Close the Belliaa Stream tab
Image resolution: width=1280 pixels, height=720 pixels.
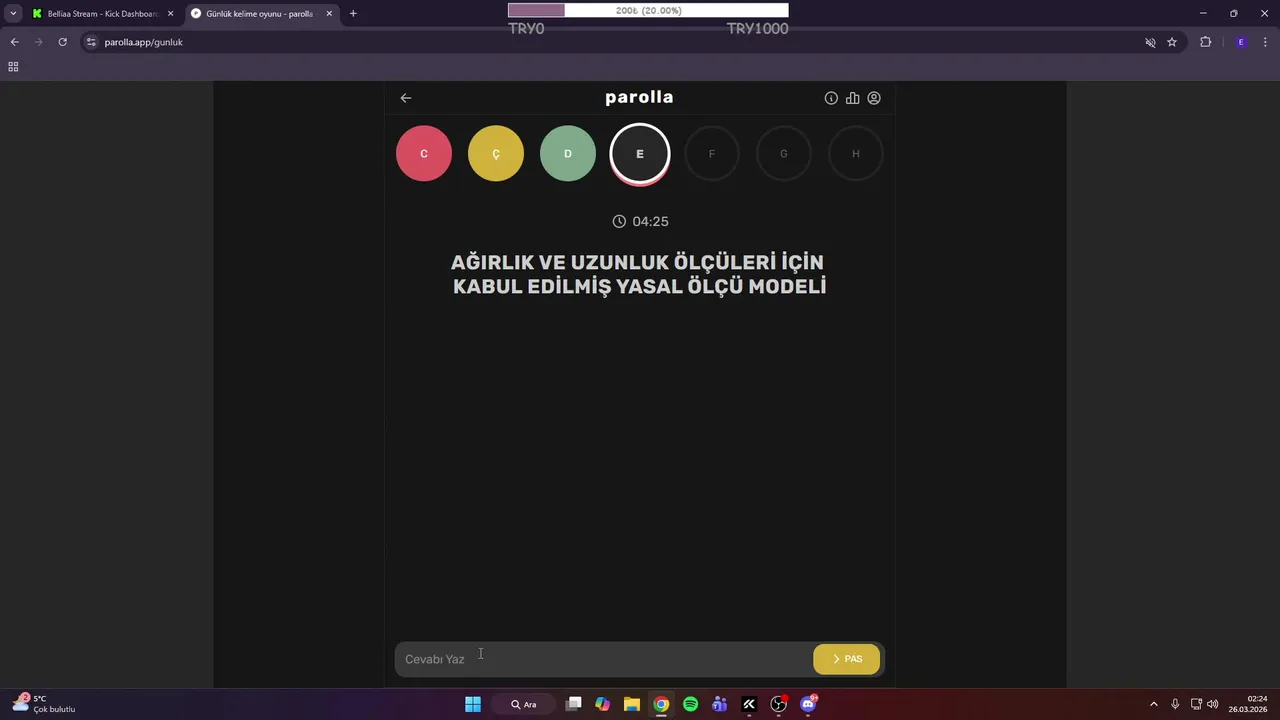[x=170, y=14]
